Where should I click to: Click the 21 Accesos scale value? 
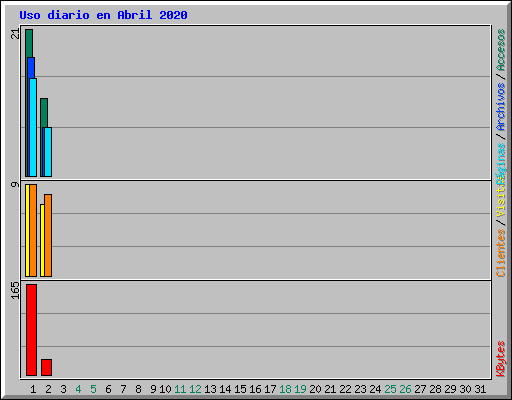tap(15, 34)
